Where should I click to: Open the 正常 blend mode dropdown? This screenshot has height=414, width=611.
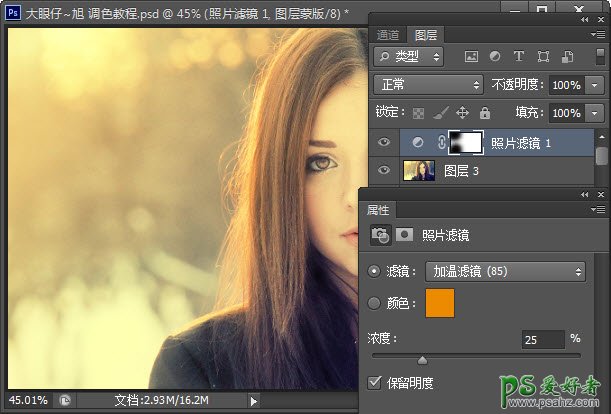pyautogui.click(x=428, y=85)
